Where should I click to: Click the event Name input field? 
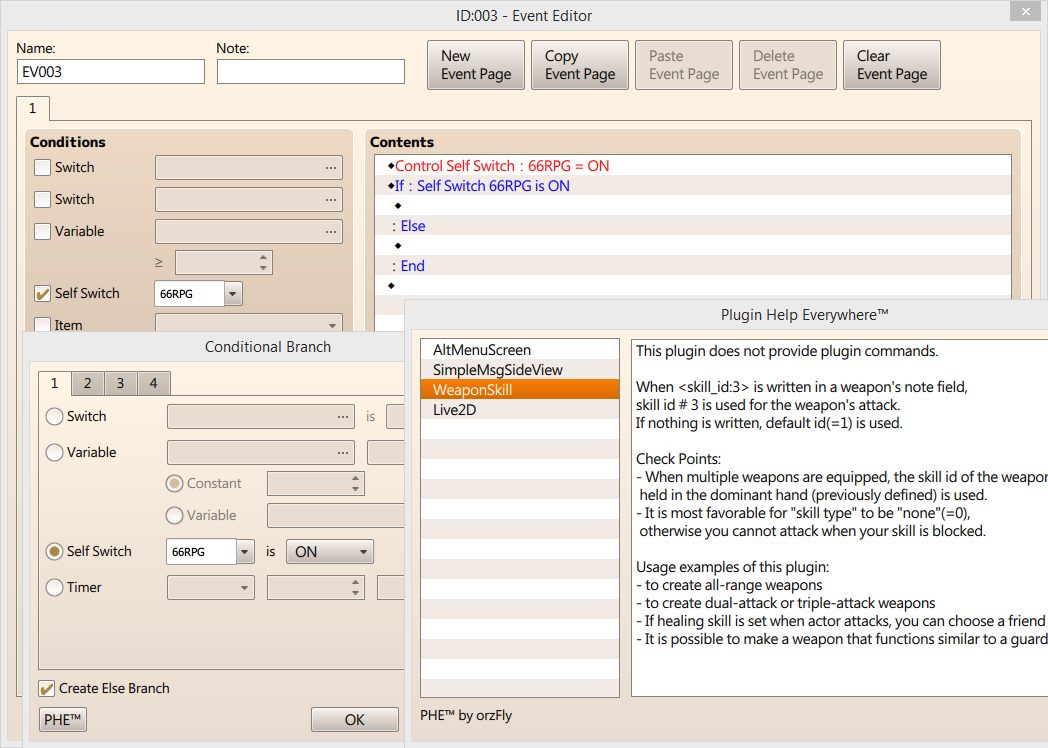(111, 72)
